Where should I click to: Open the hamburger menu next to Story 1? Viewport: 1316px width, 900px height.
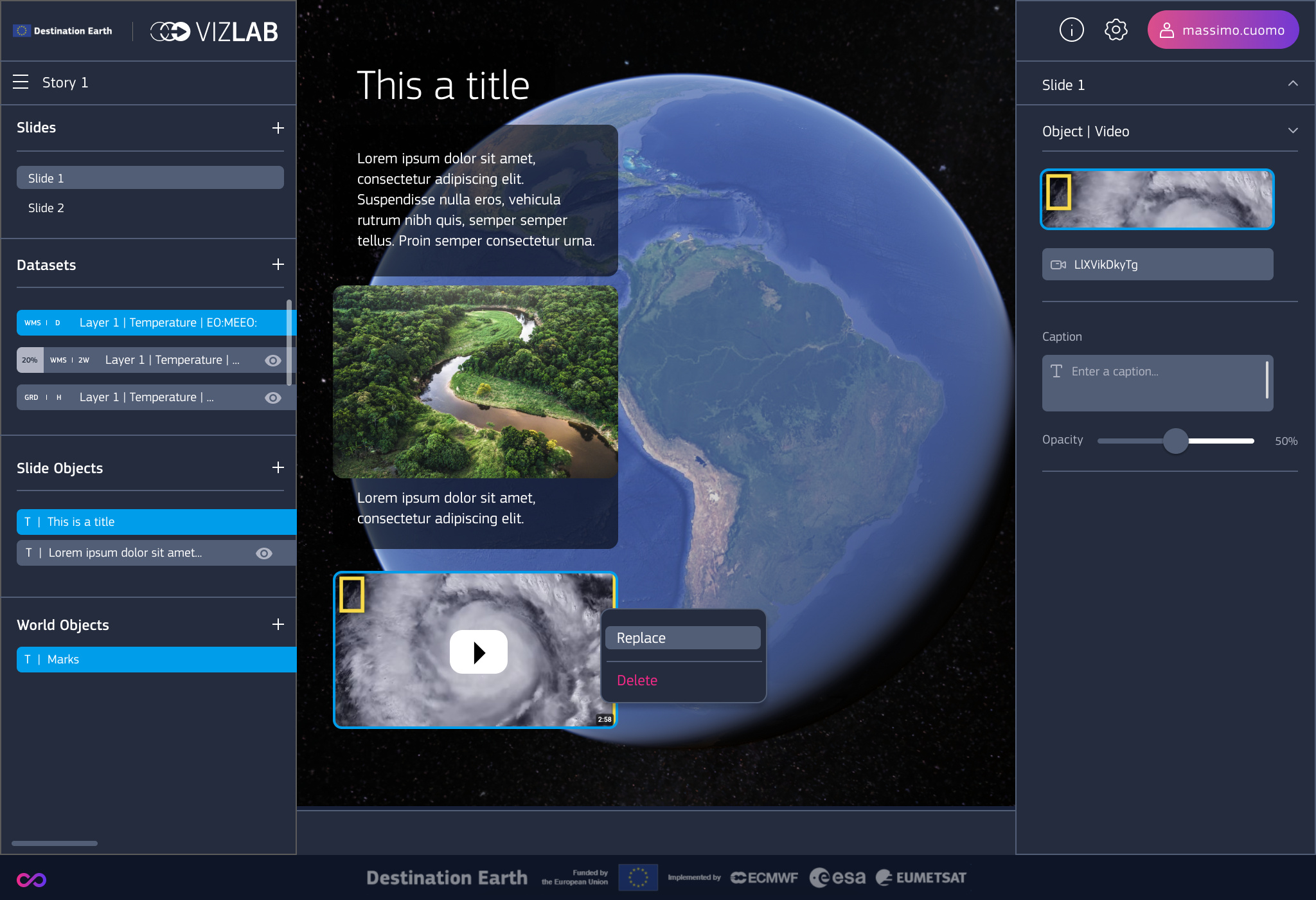[21, 82]
